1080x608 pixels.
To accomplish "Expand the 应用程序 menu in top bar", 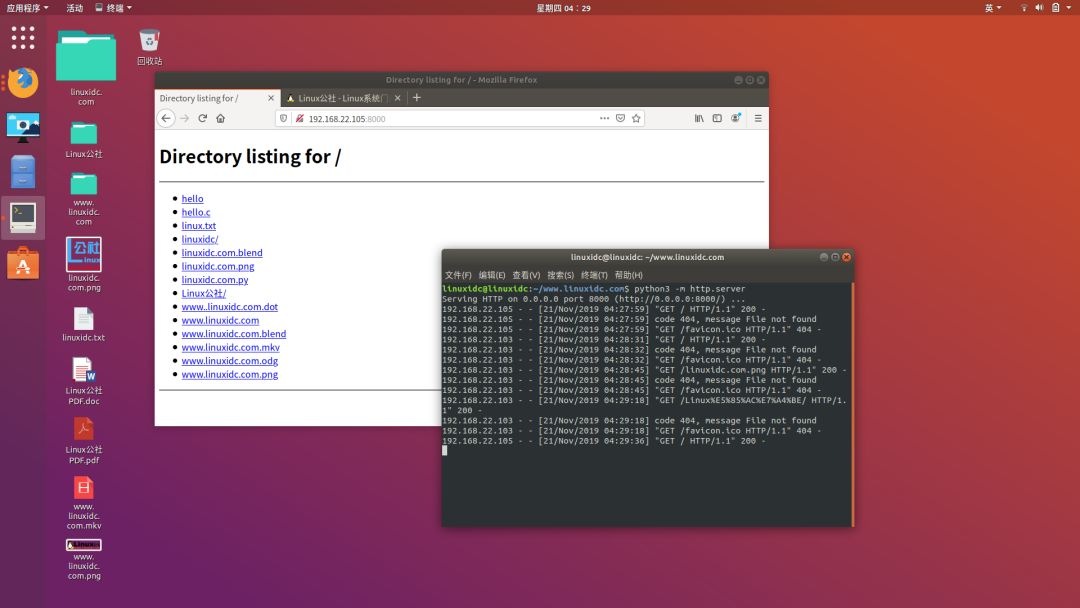I will point(28,8).
